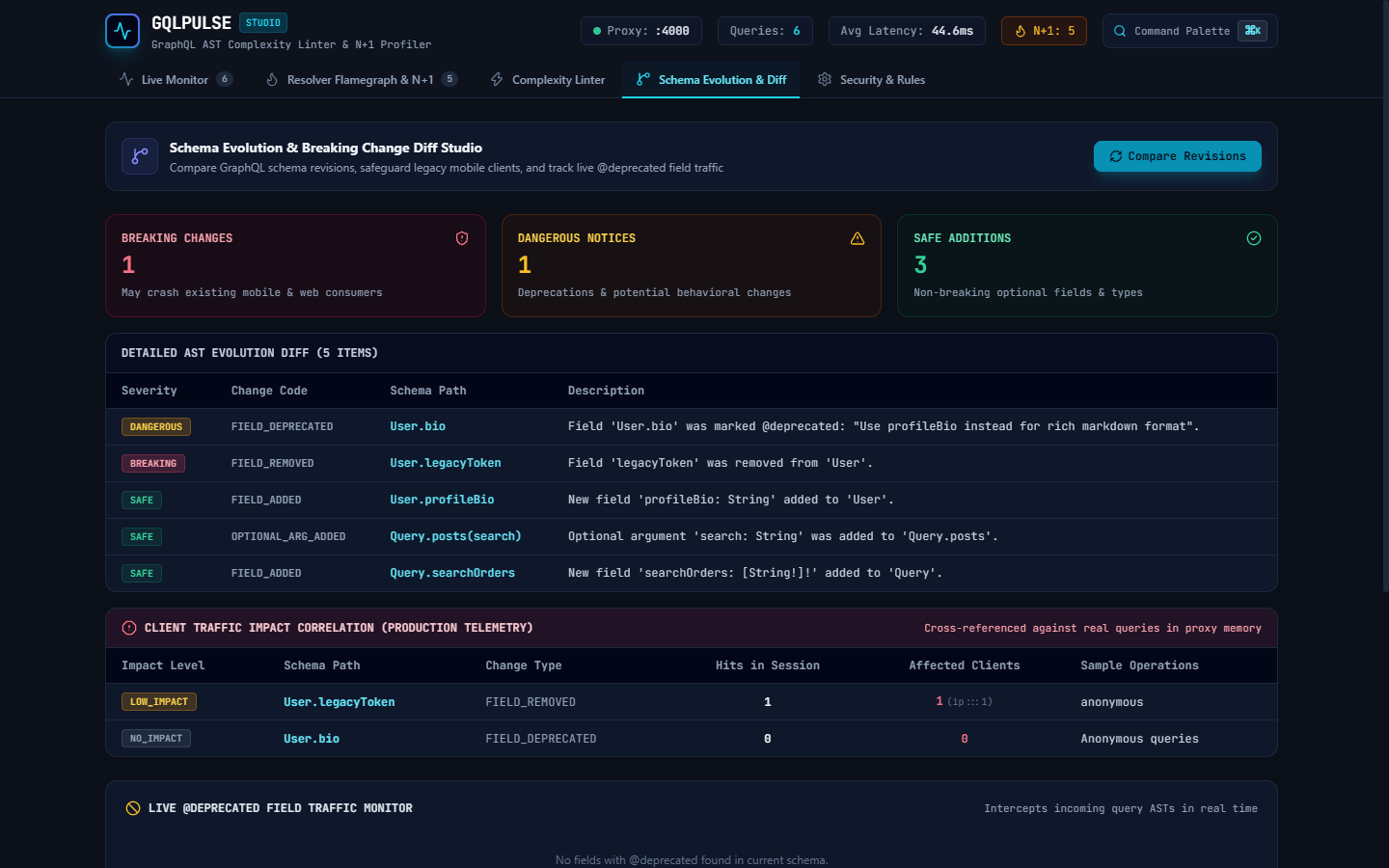The height and width of the screenshot is (868, 1389).
Task: Click the LOW_IMPACT impact level badge
Action: (159, 702)
